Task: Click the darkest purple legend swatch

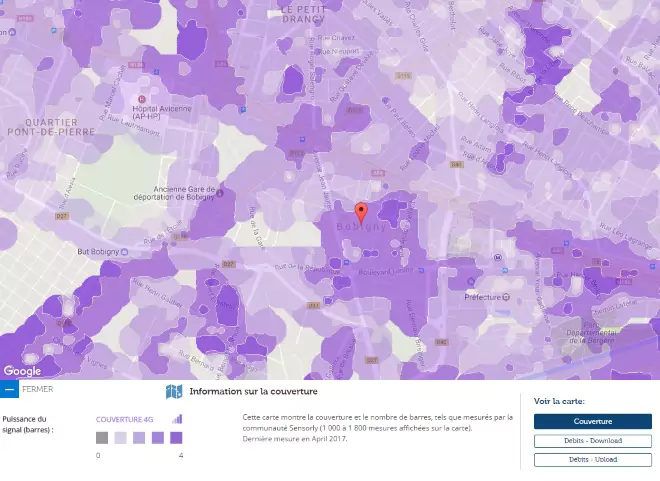Action: (176, 437)
